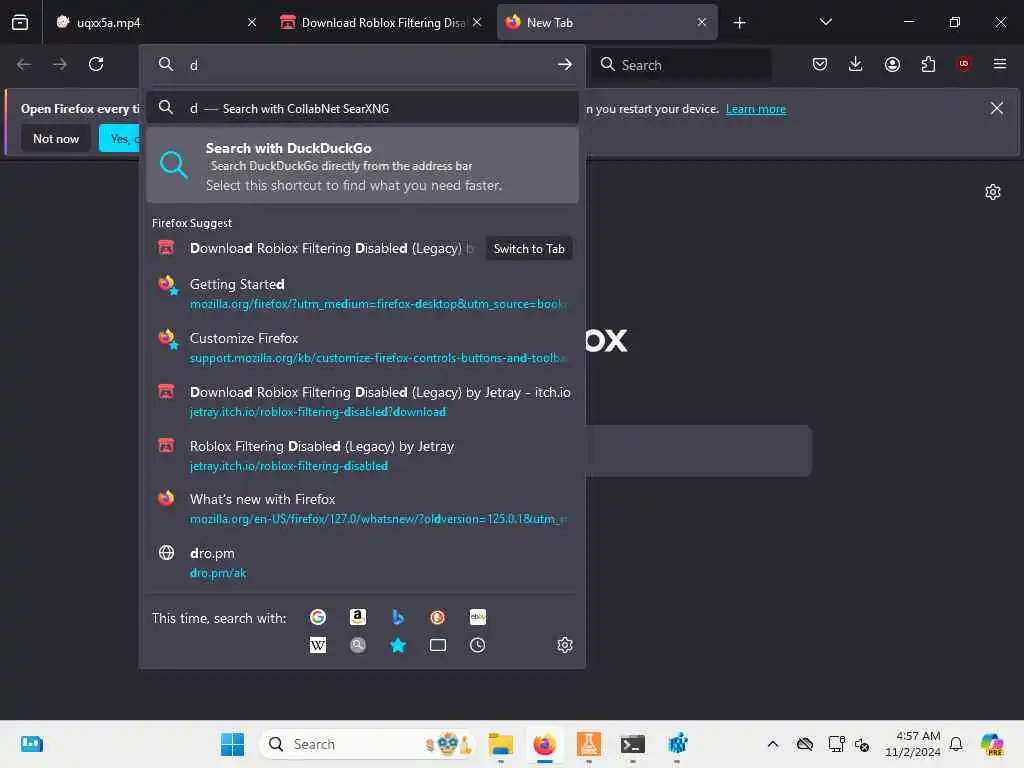Open the Windows Start menu
1024x768 pixels.
coord(232,744)
